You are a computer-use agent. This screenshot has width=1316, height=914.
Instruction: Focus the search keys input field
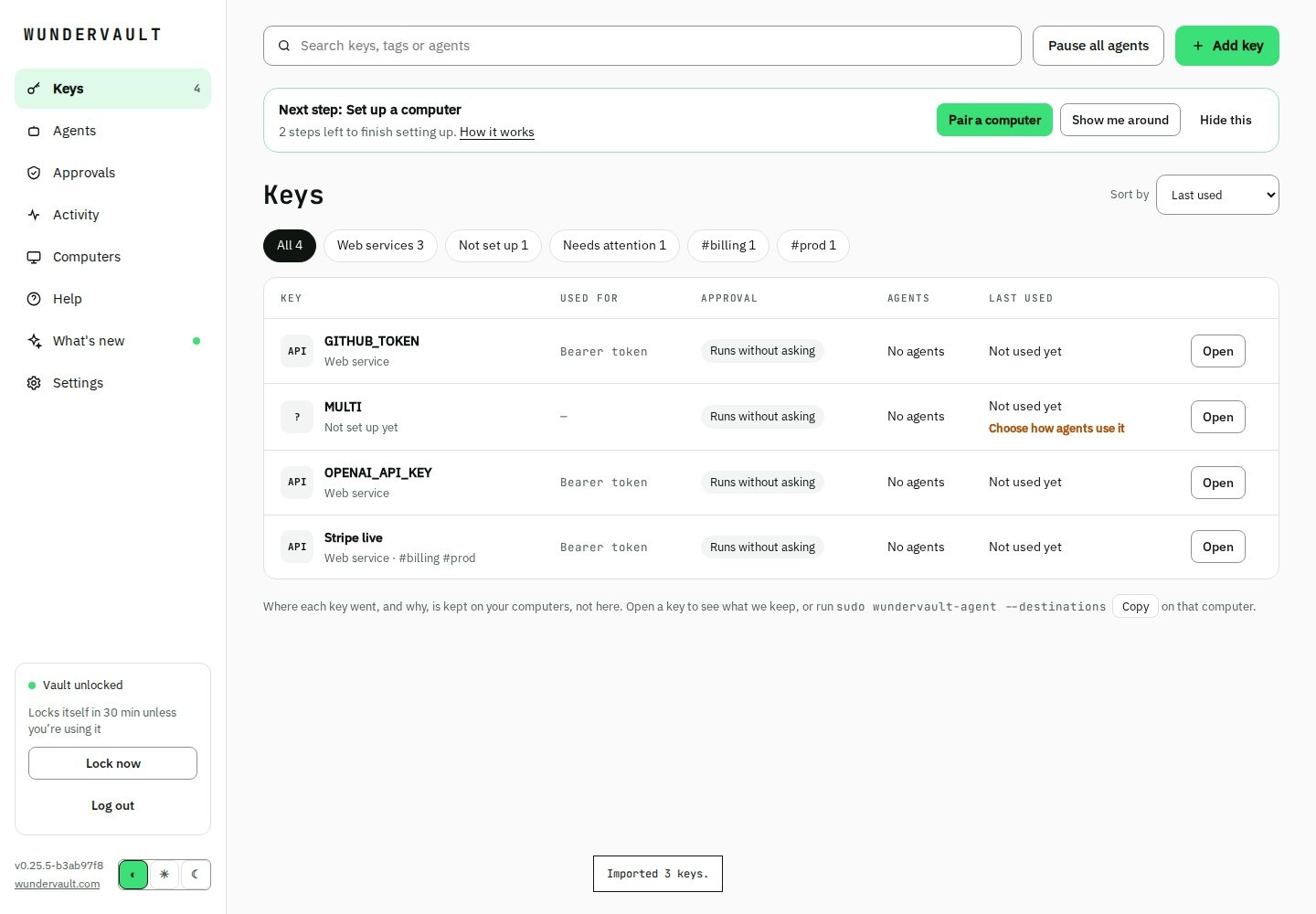(x=642, y=46)
